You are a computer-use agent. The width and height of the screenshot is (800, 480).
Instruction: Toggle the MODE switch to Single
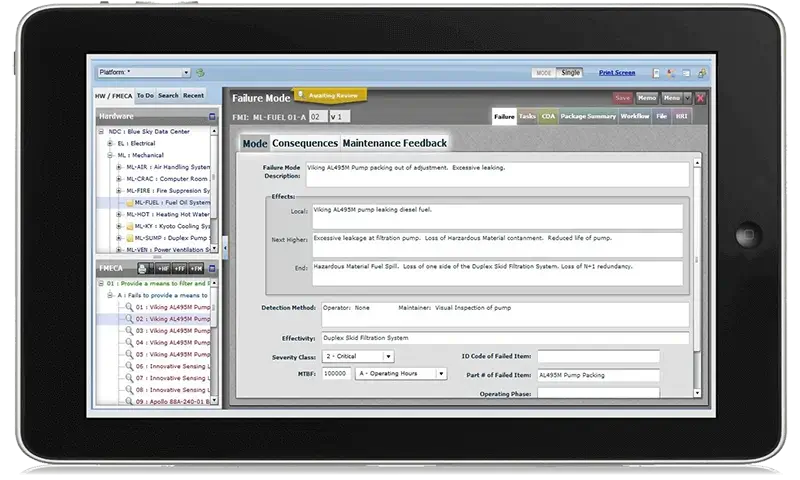tap(570, 73)
